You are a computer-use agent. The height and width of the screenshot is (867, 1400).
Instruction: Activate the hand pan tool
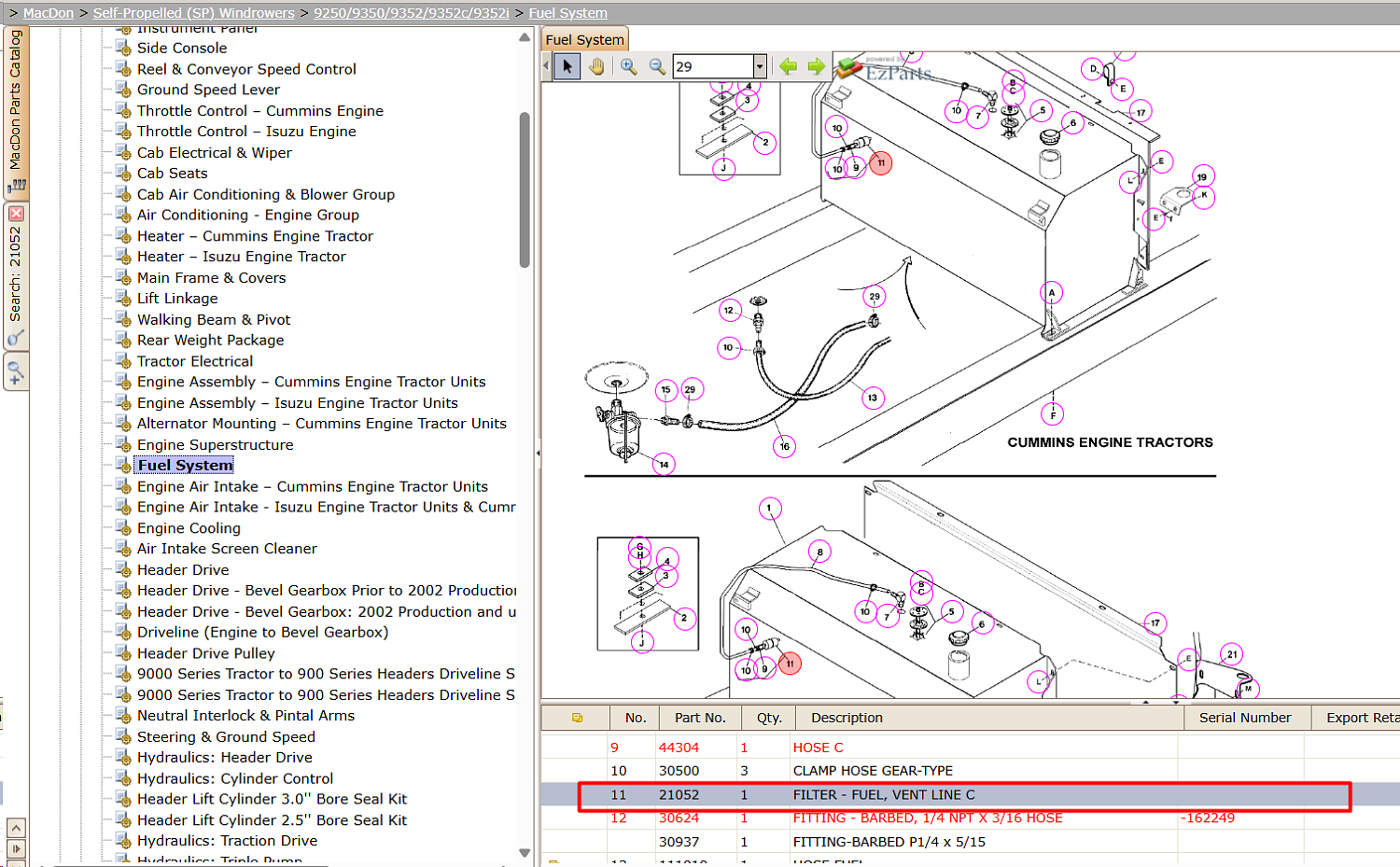pos(596,66)
